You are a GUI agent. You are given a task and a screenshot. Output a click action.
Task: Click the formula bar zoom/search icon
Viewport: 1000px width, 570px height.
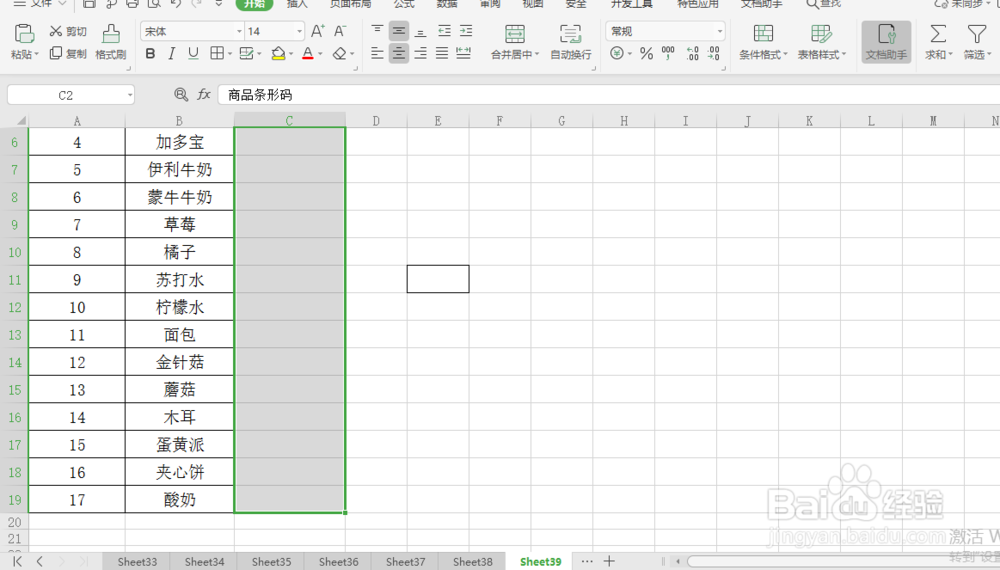pos(181,95)
